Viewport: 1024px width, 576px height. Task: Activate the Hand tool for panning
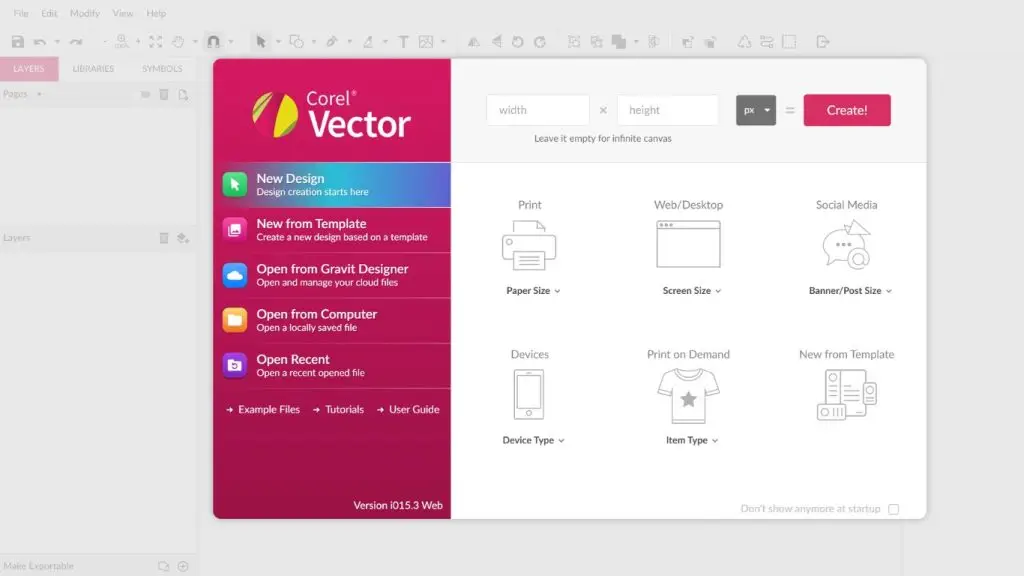pyautogui.click(x=179, y=42)
